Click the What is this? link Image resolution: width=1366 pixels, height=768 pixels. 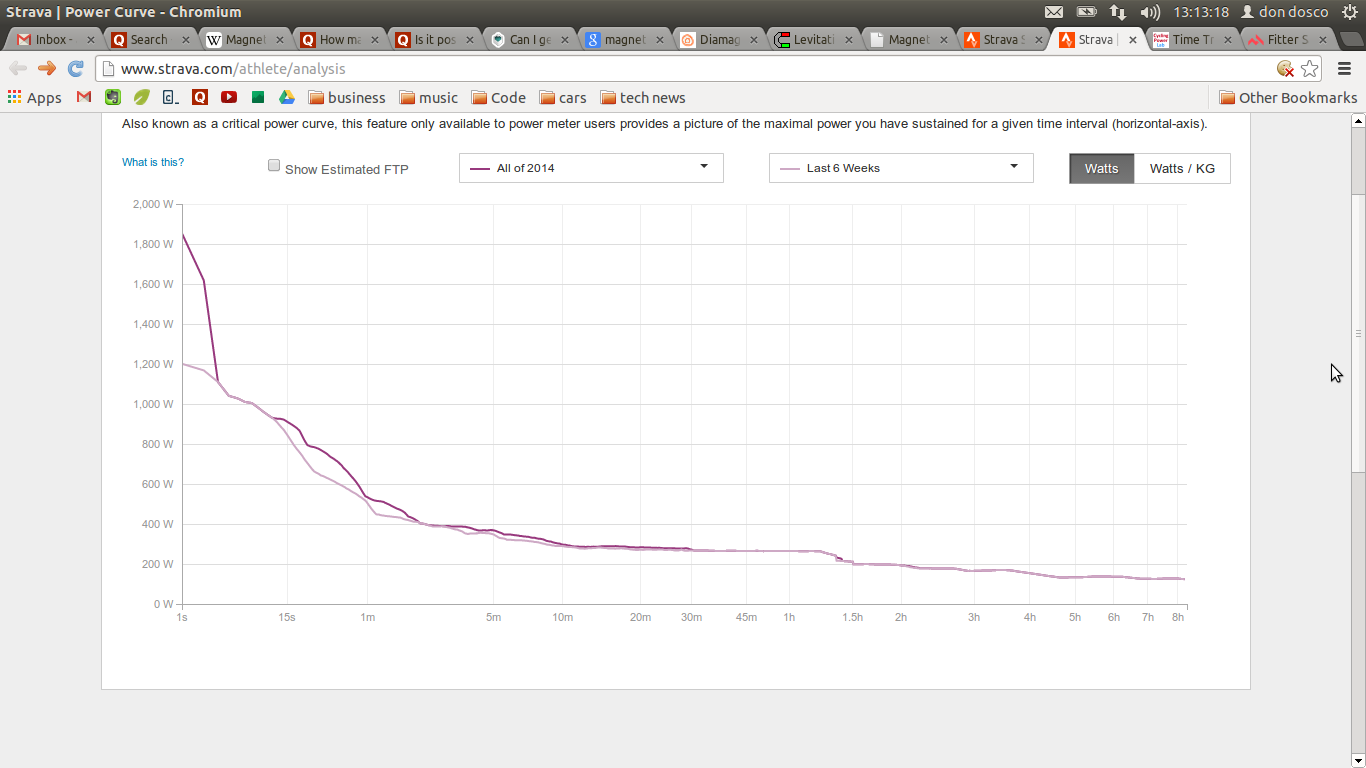coord(153,162)
